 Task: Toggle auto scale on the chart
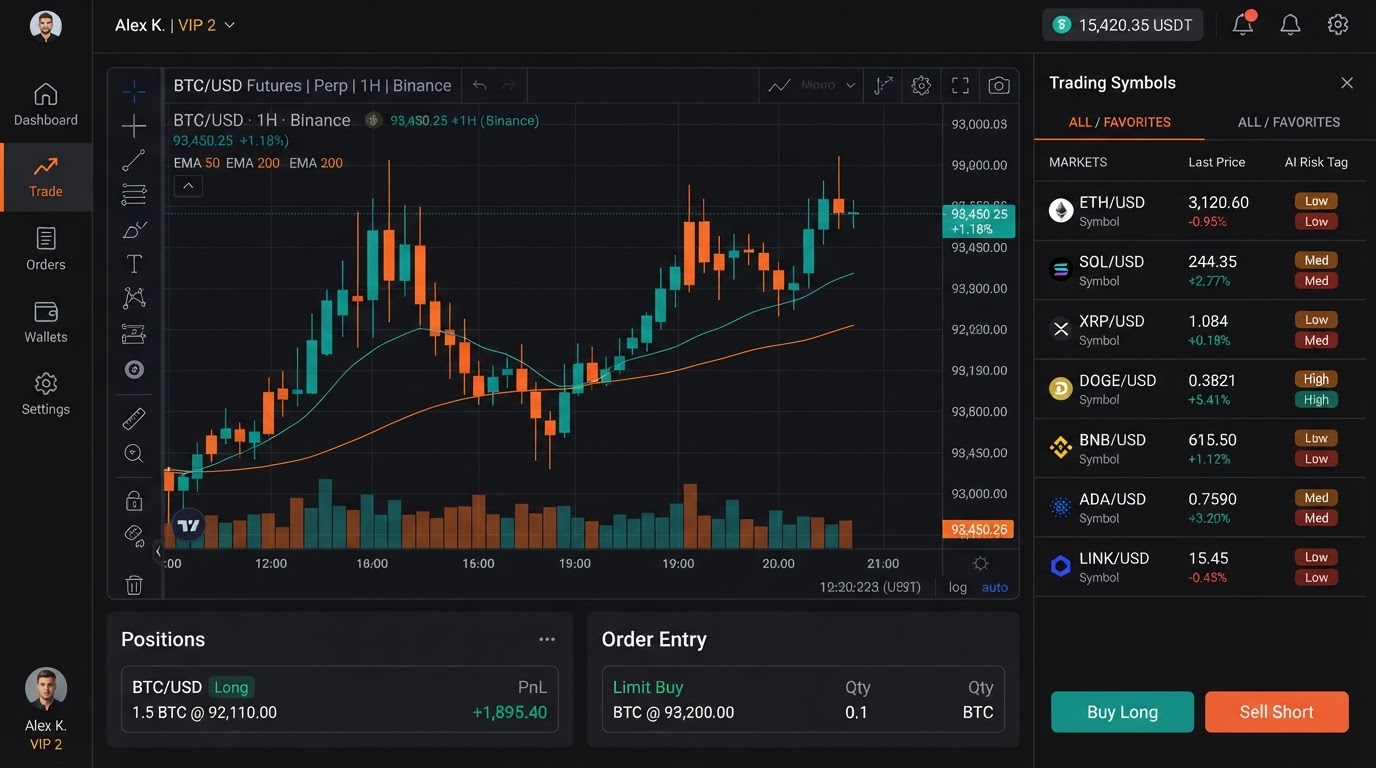point(995,588)
